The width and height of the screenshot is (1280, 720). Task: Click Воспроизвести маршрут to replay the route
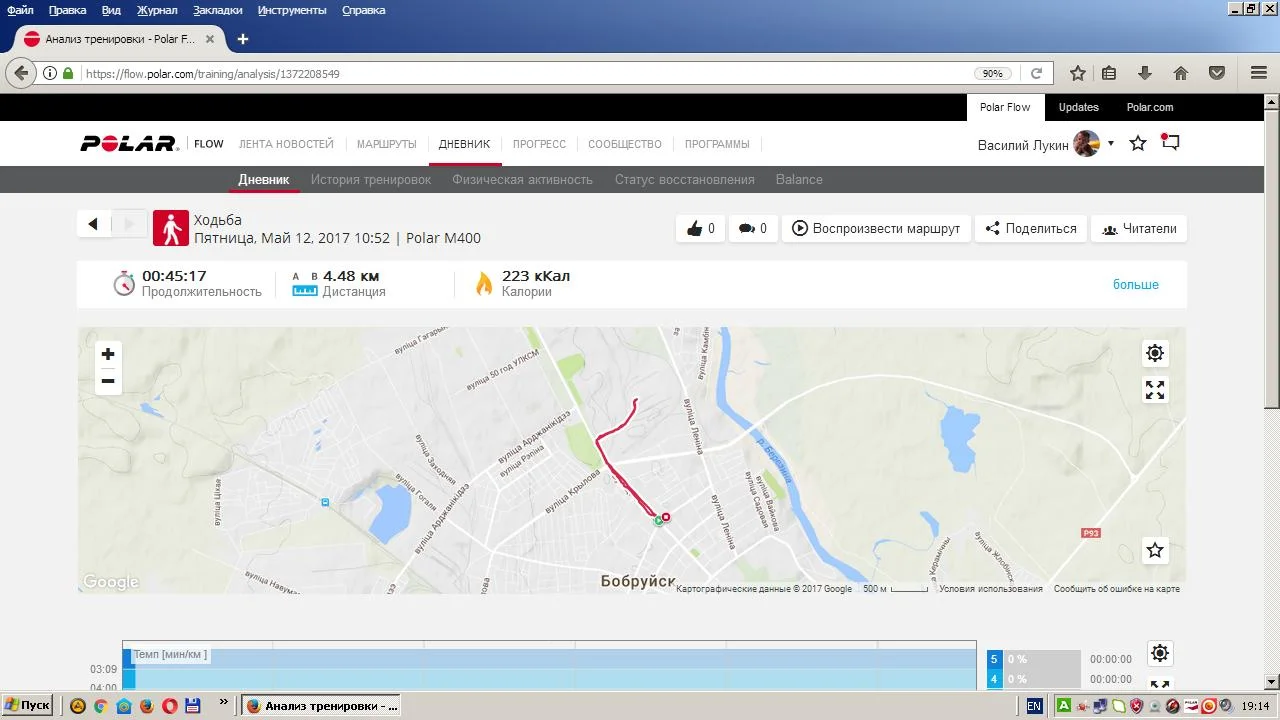click(x=876, y=228)
